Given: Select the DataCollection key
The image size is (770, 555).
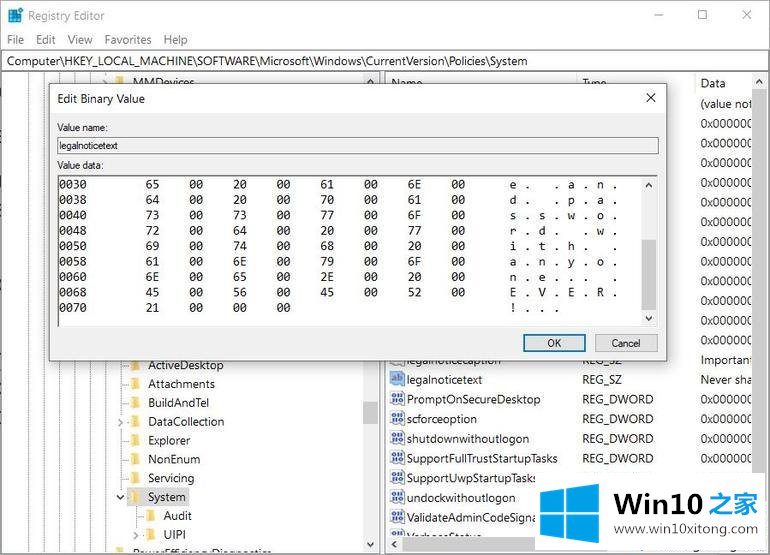Looking at the screenshot, I should [186, 422].
